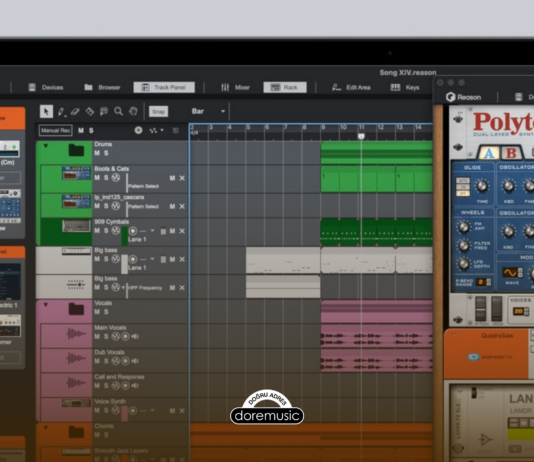The image size is (534, 462).
Task: Open HPF Frequency parameter dropdown
Action: pyautogui.click(x=123, y=288)
